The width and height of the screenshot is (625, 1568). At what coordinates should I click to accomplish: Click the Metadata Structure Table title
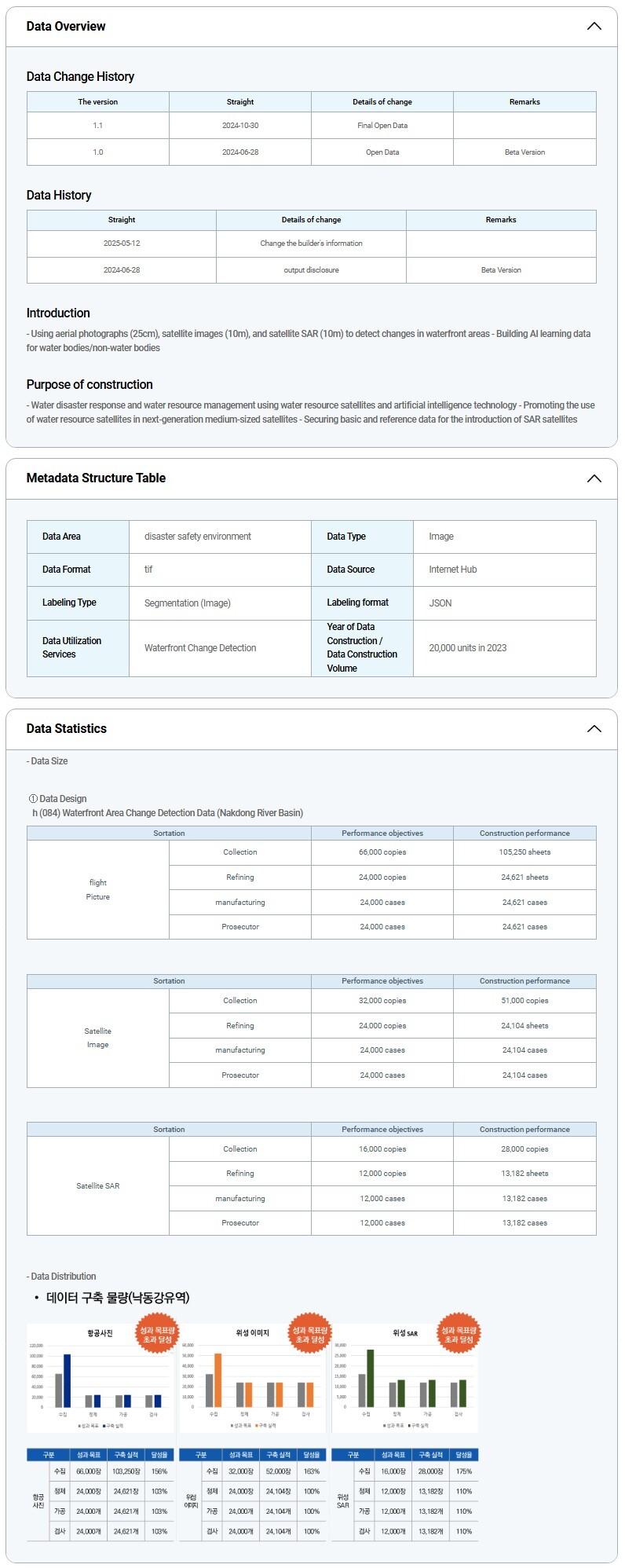pyautogui.click(x=96, y=478)
